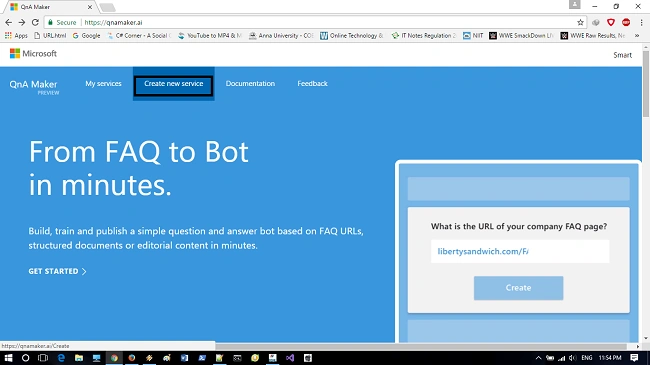
Task: Show more bookmarks with the double chevron
Action: tap(637, 36)
